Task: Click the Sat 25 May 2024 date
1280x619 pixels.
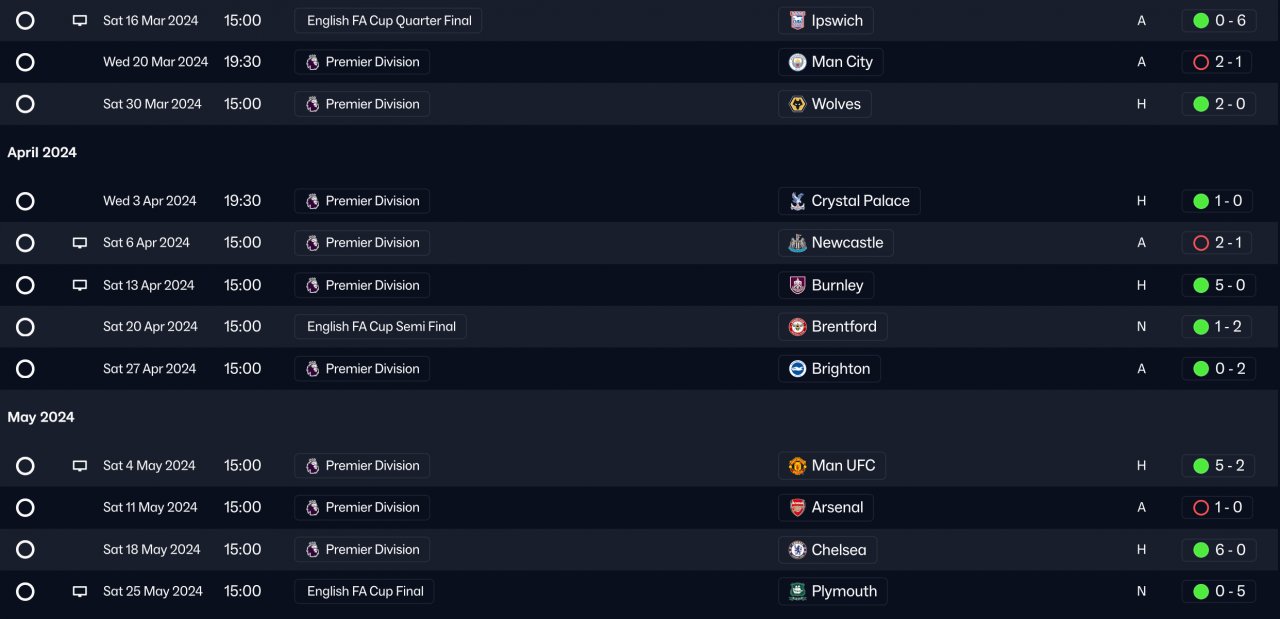Action: tap(152, 591)
